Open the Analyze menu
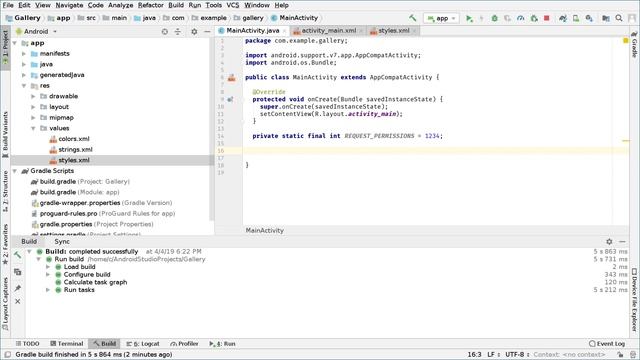This screenshot has height=360, width=640. click(120, 5)
